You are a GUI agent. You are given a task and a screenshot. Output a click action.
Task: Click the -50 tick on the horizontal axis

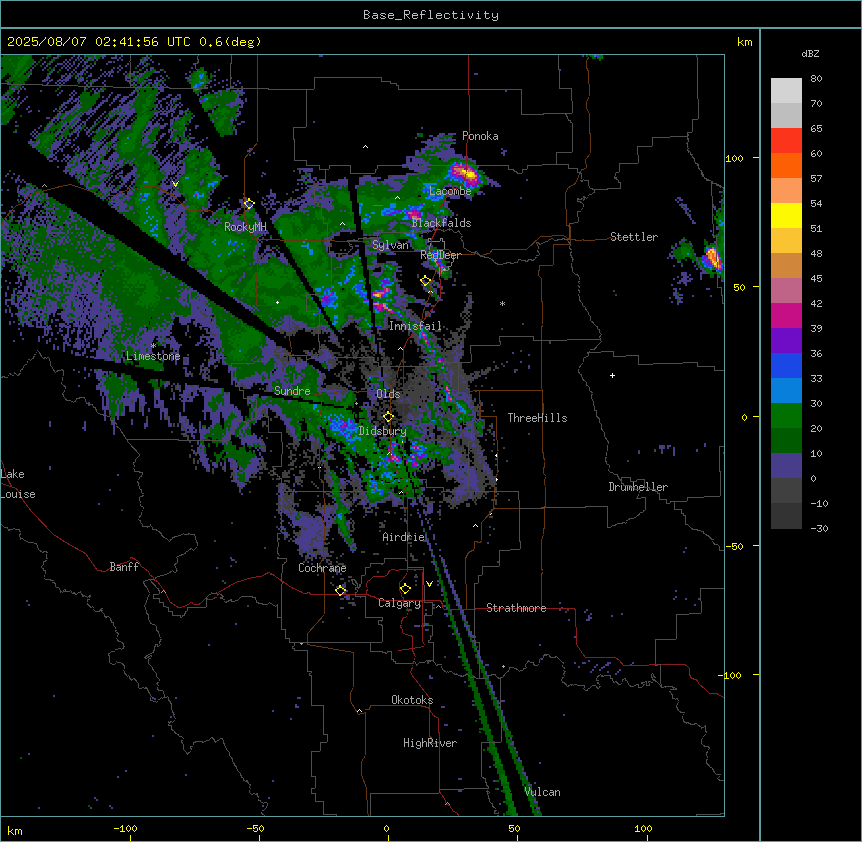point(255,828)
